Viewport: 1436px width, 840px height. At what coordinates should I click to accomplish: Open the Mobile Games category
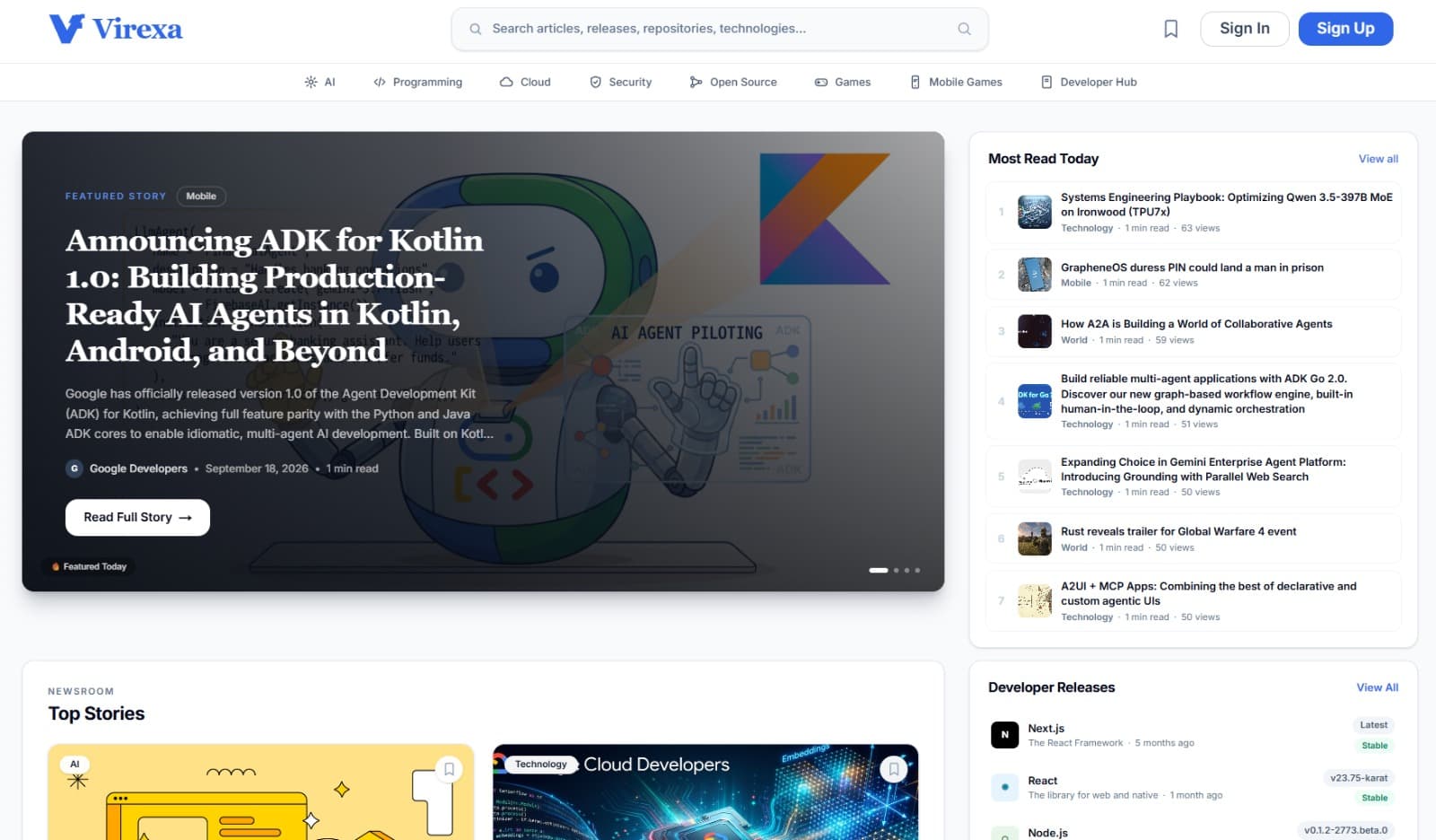coord(956,82)
